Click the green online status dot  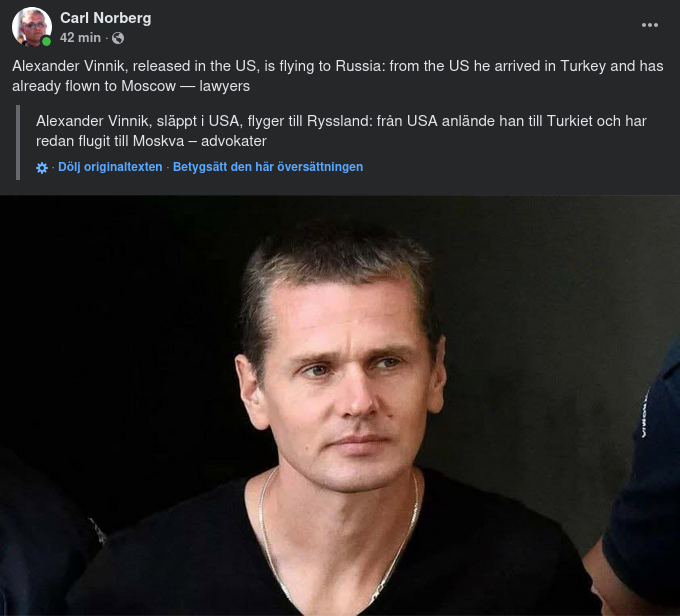(x=46, y=42)
